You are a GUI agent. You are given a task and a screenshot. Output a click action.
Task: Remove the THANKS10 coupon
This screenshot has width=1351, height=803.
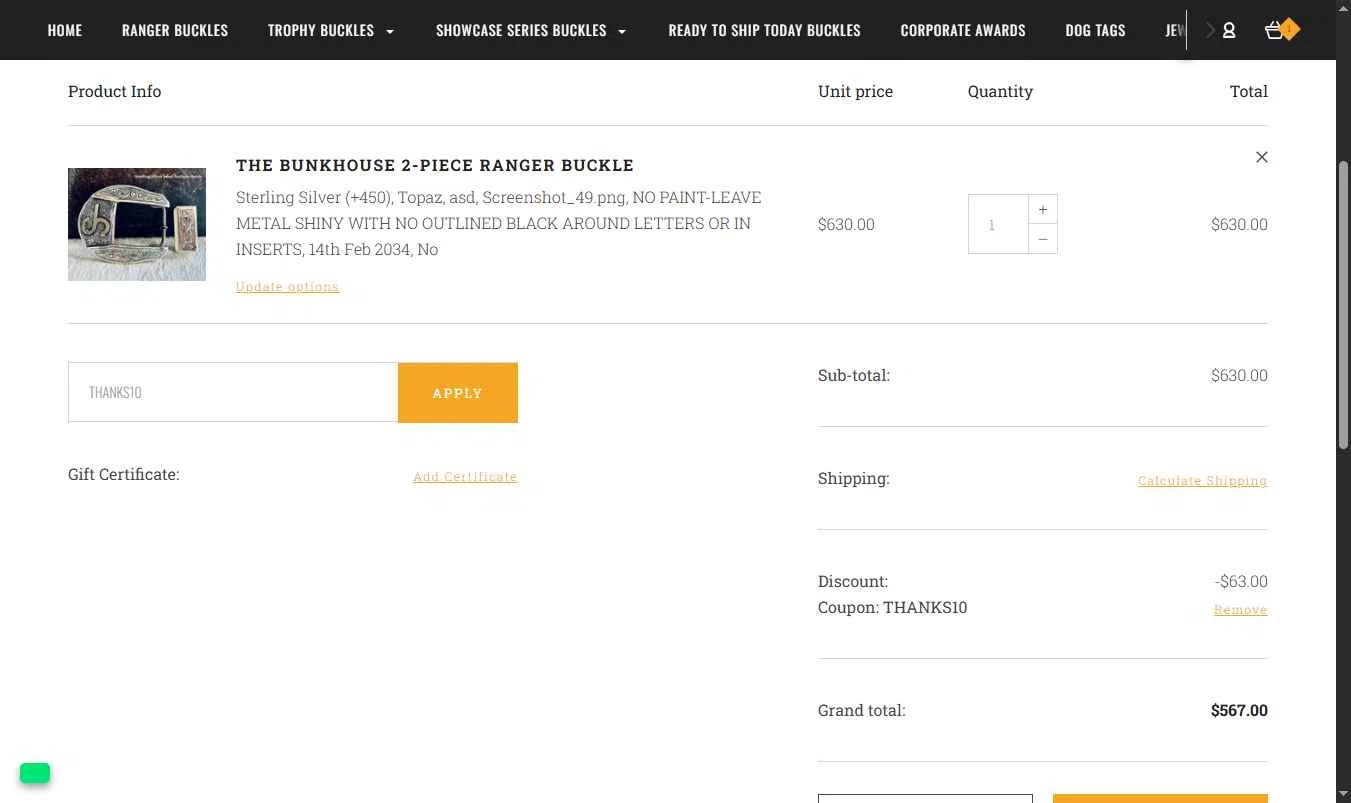click(1240, 610)
